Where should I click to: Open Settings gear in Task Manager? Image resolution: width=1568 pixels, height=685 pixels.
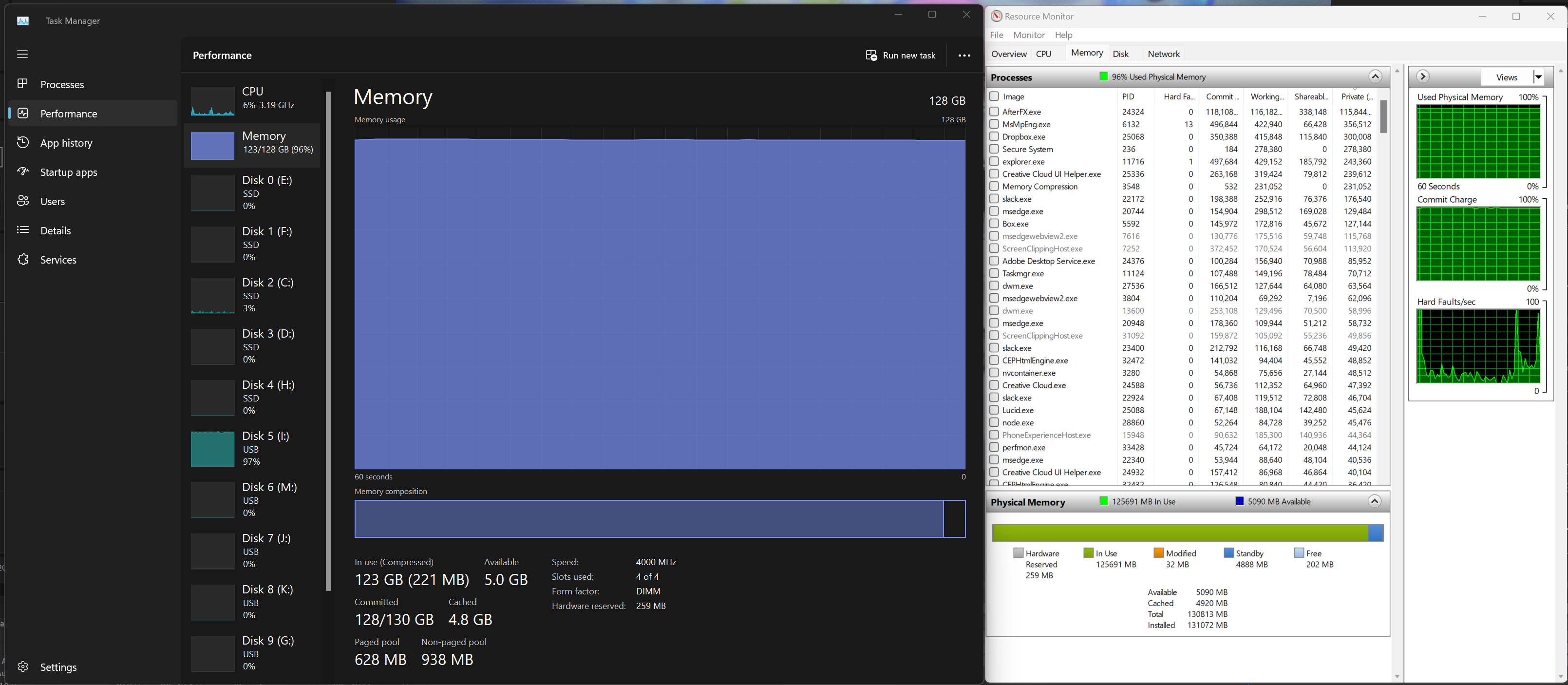[x=22, y=667]
